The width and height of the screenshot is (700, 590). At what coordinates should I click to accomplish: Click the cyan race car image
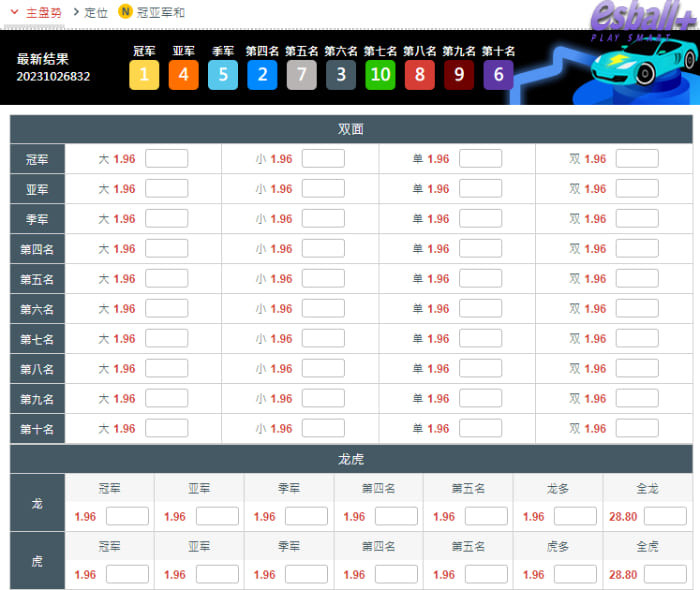coord(643,62)
